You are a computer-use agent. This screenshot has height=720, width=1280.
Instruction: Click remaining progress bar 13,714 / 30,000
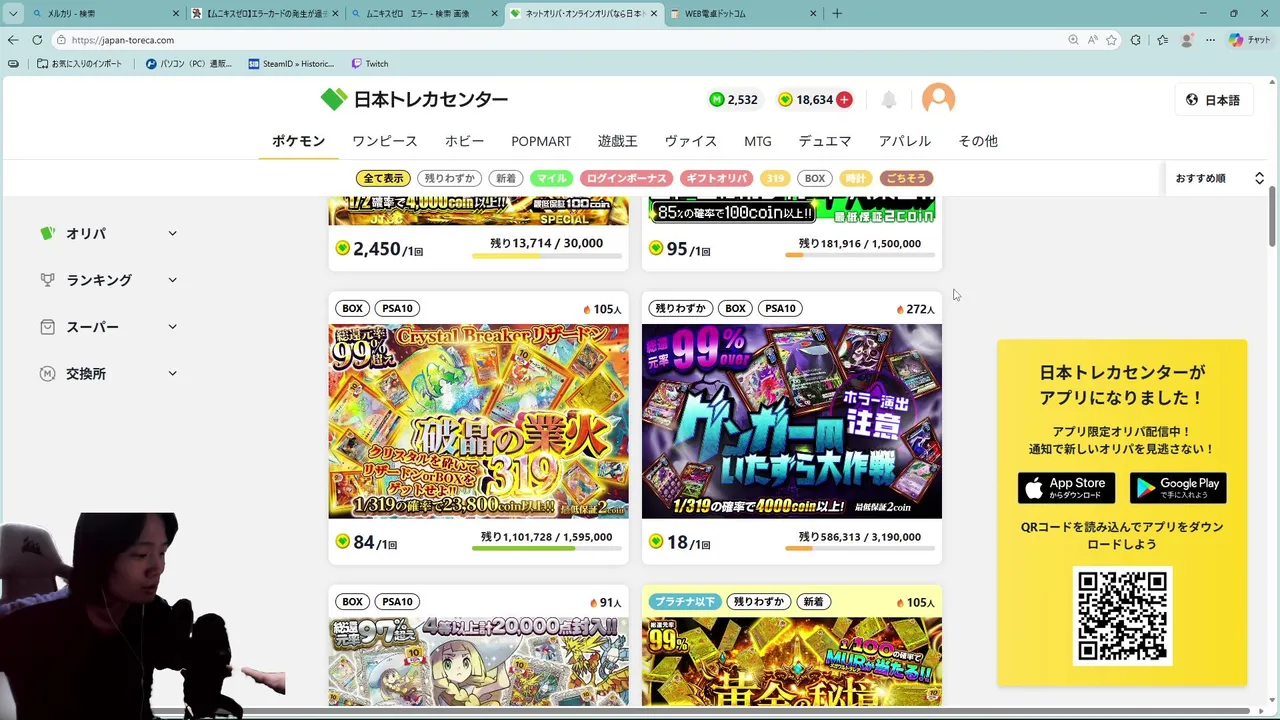[x=546, y=255]
